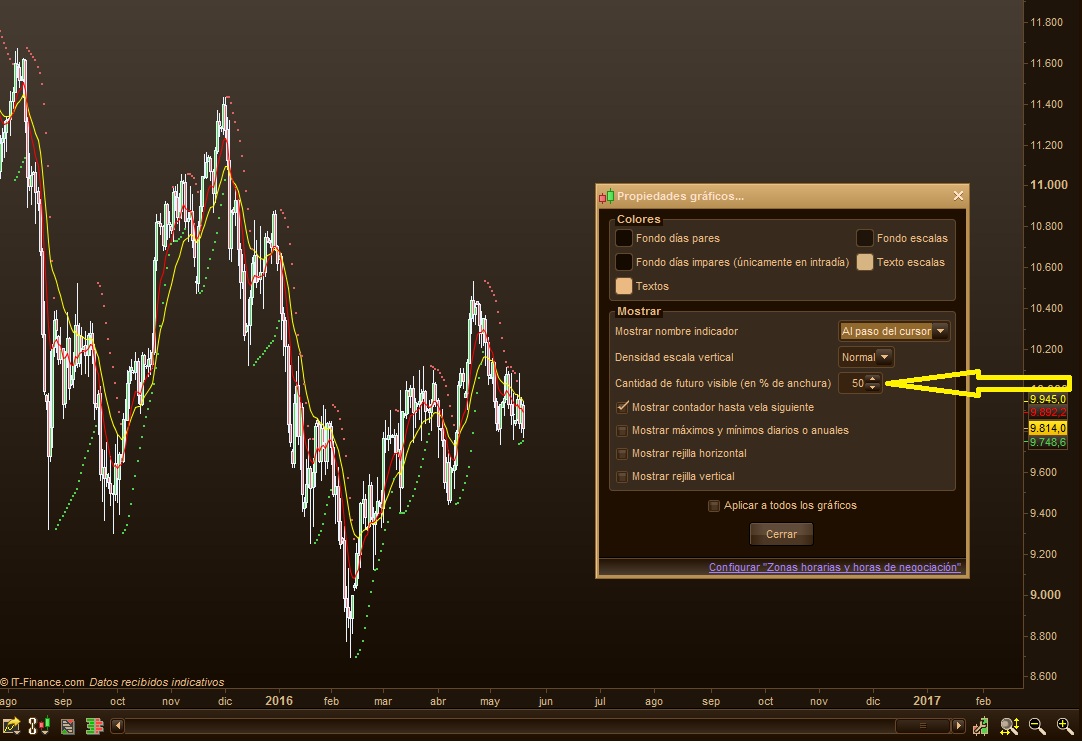Zoom in with the plus magnifier
The height and width of the screenshot is (744, 1082).
(1065, 726)
